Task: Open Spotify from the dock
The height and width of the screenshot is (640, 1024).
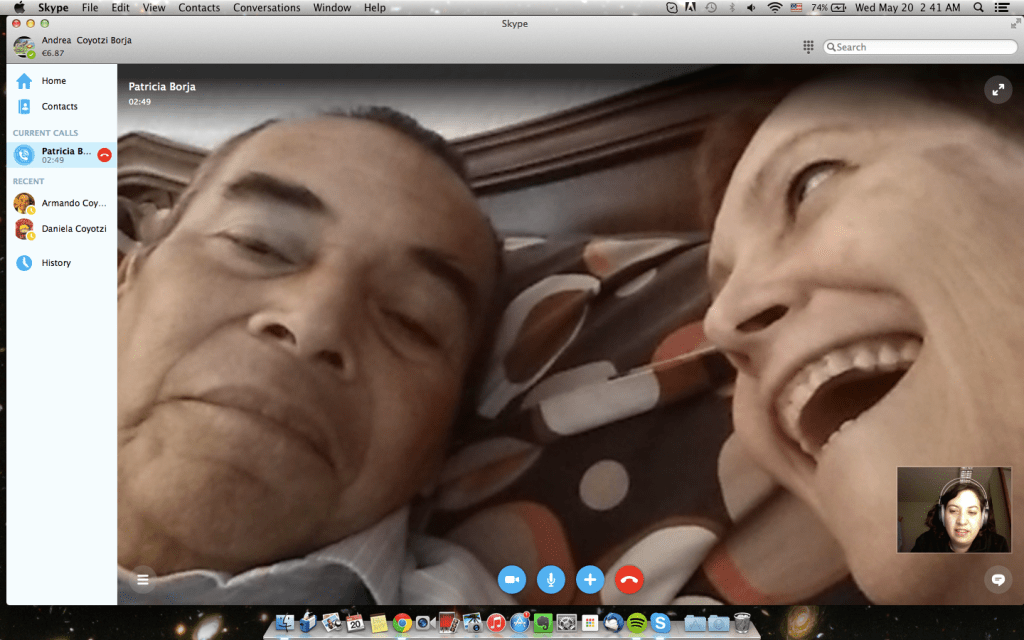Action: point(636,623)
